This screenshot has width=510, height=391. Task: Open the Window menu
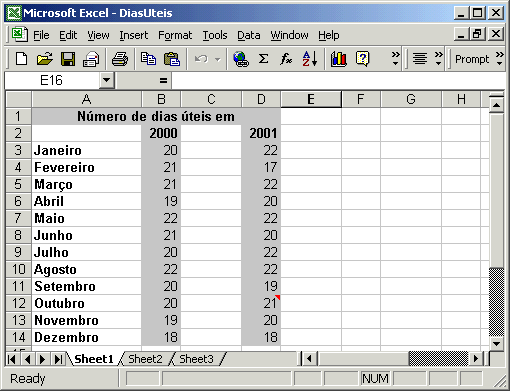pos(289,35)
